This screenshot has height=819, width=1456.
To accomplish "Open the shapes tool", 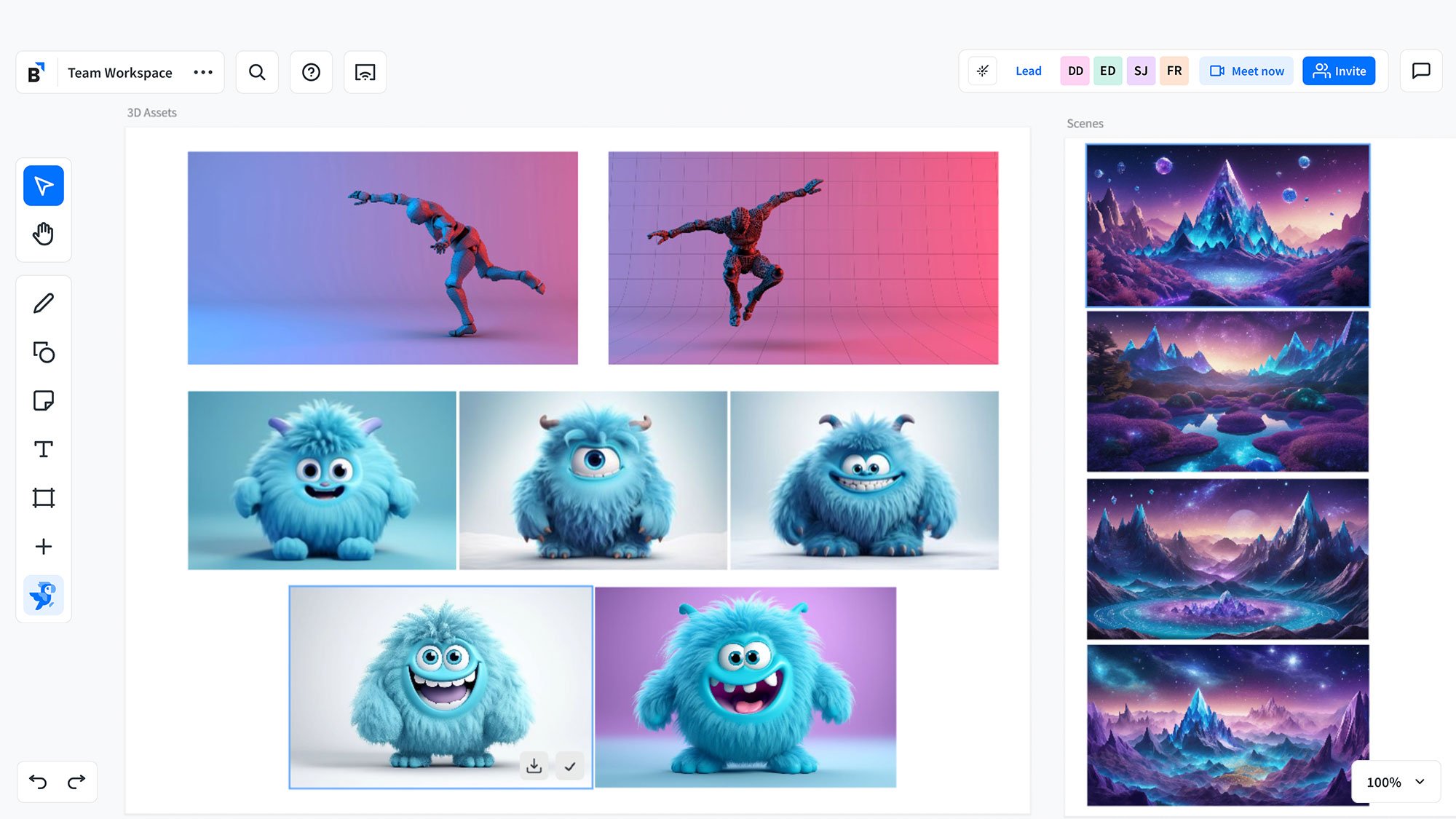I will [44, 352].
